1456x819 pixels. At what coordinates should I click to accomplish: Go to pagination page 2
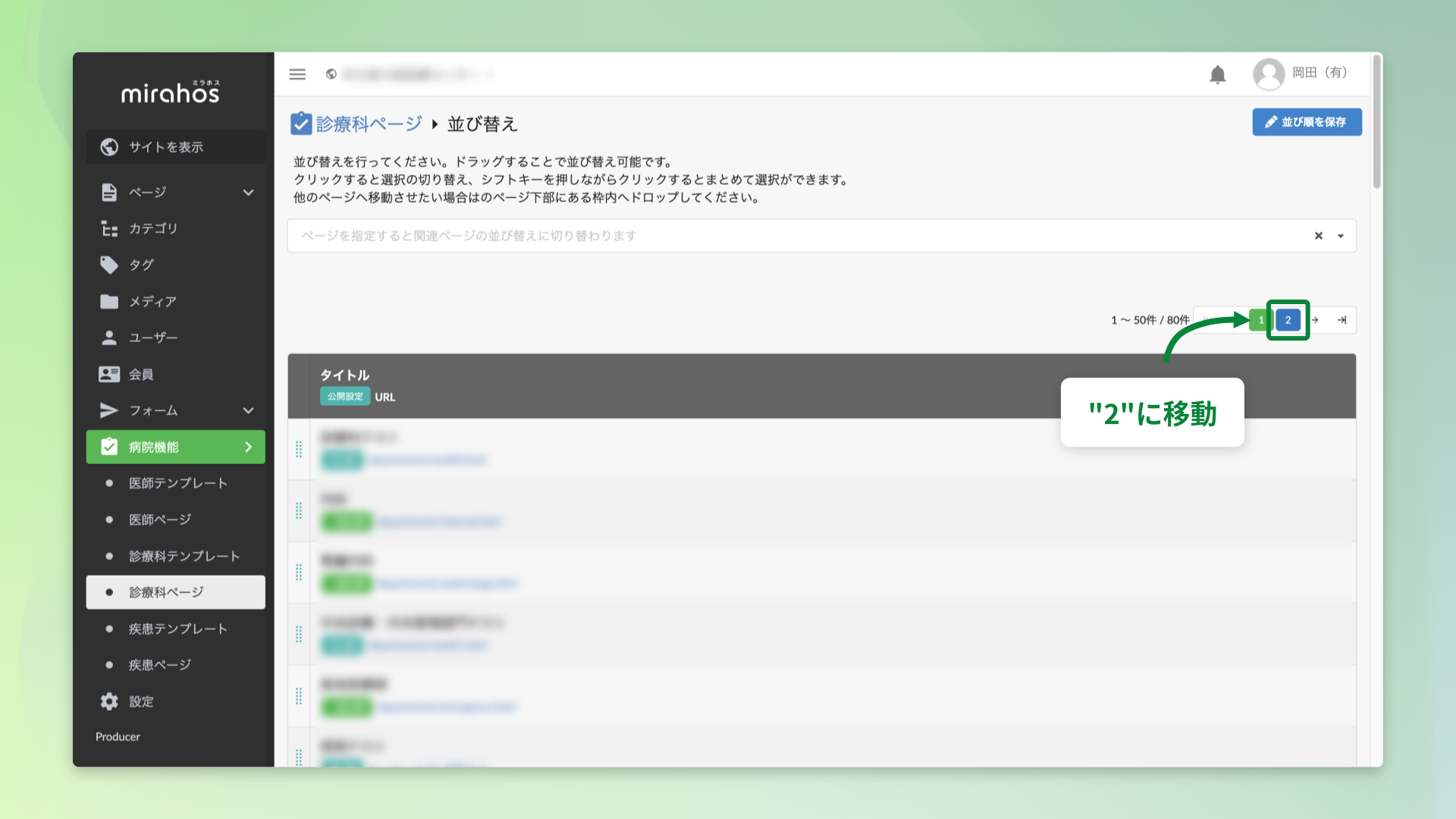[x=1288, y=320]
